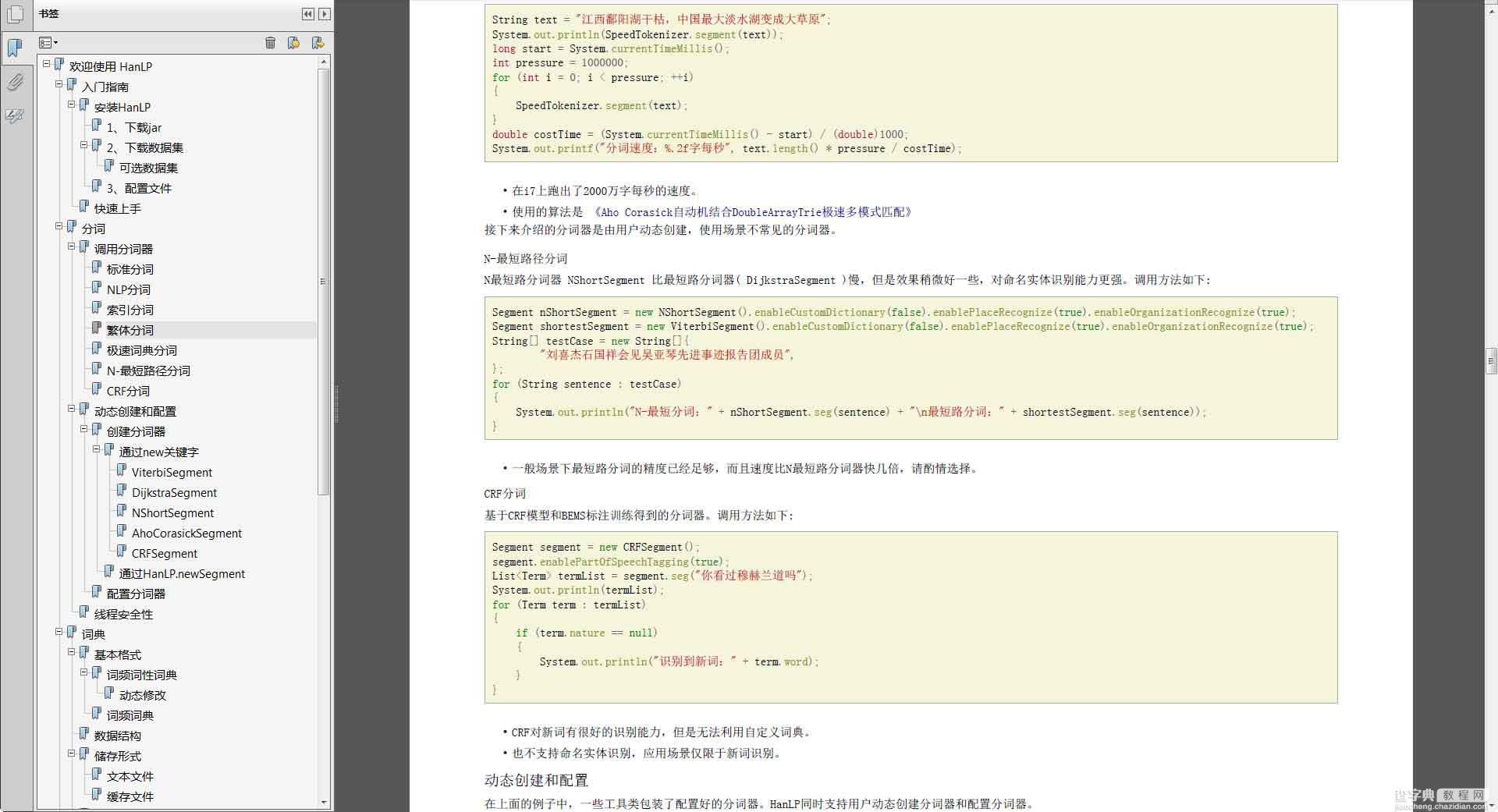Collapse the 储存形式 node
The image size is (1498, 812).
tap(72, 753)
